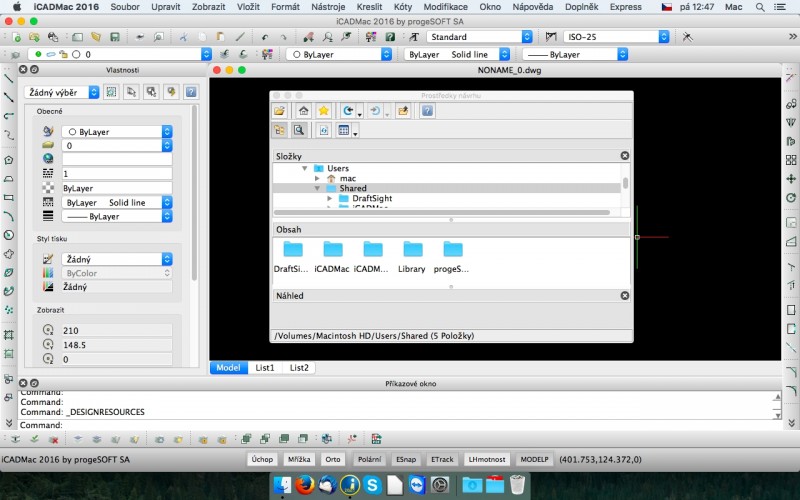Toggle the tree view icon in design resources
This screenshot has width=800, height=500.
point(280,131)
